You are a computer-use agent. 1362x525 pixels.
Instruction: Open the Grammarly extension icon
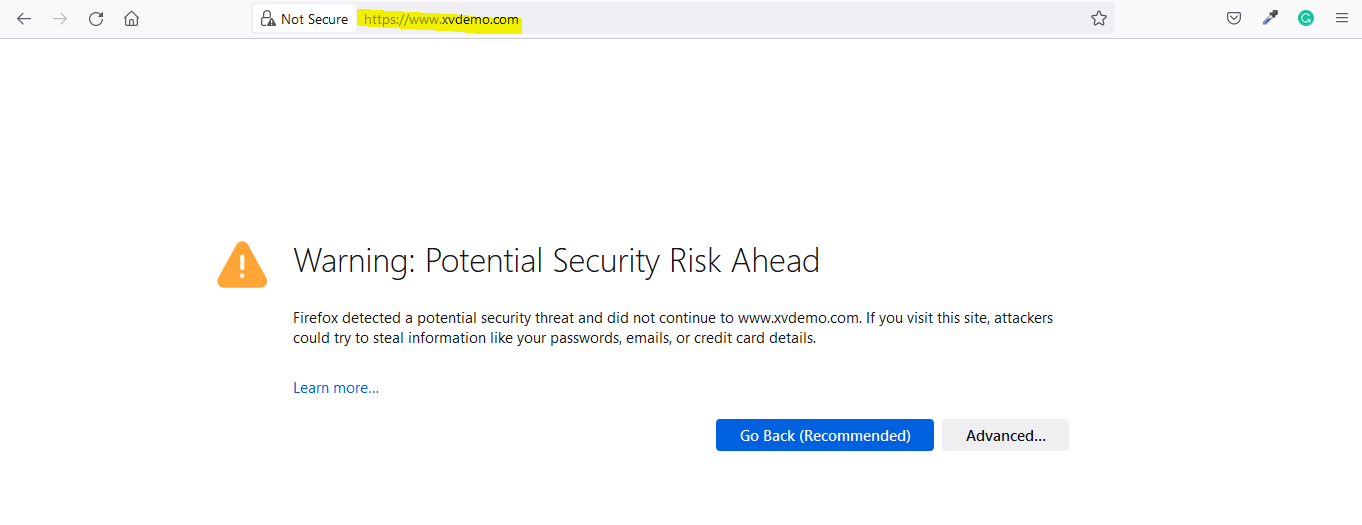coord(1306,18)
